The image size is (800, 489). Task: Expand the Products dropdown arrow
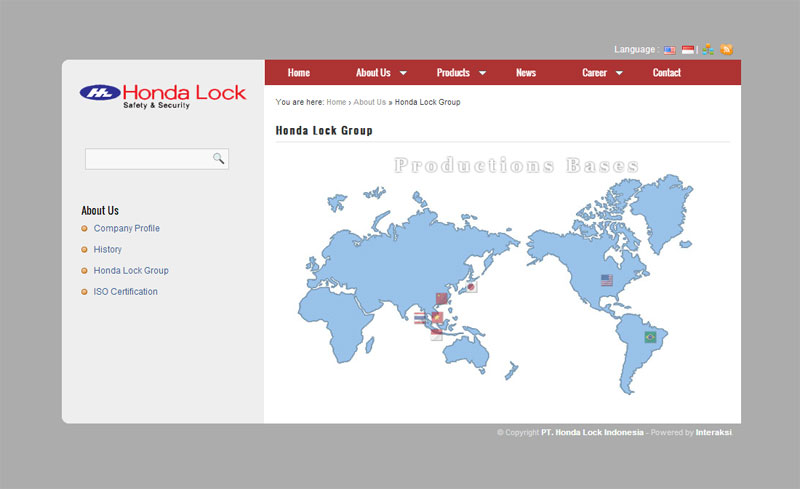[482, 73]
